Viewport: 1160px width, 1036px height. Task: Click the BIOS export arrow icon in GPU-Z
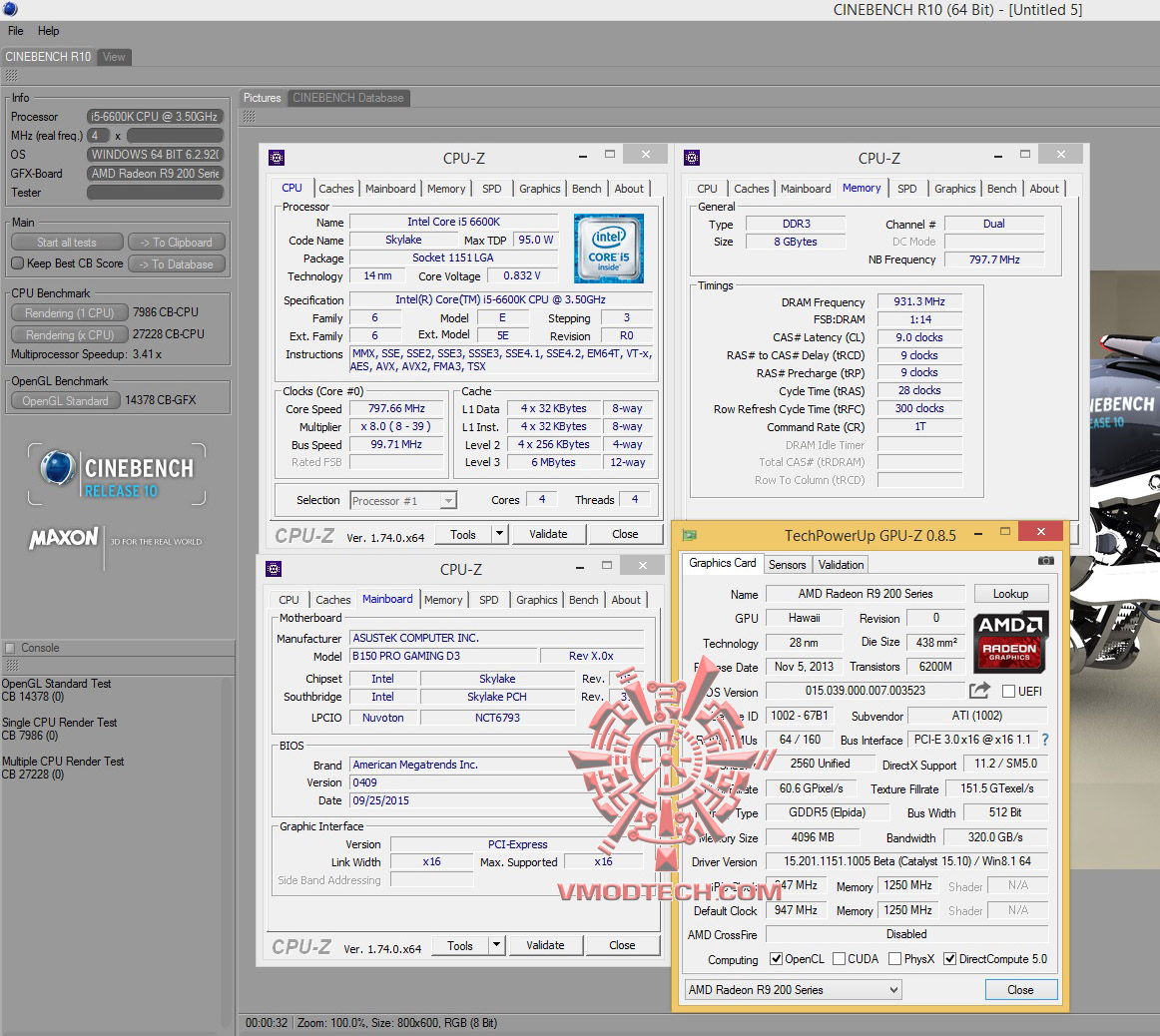click(979, 691)
